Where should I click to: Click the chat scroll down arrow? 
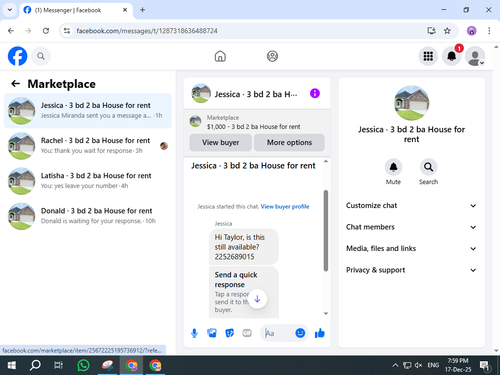326,313
